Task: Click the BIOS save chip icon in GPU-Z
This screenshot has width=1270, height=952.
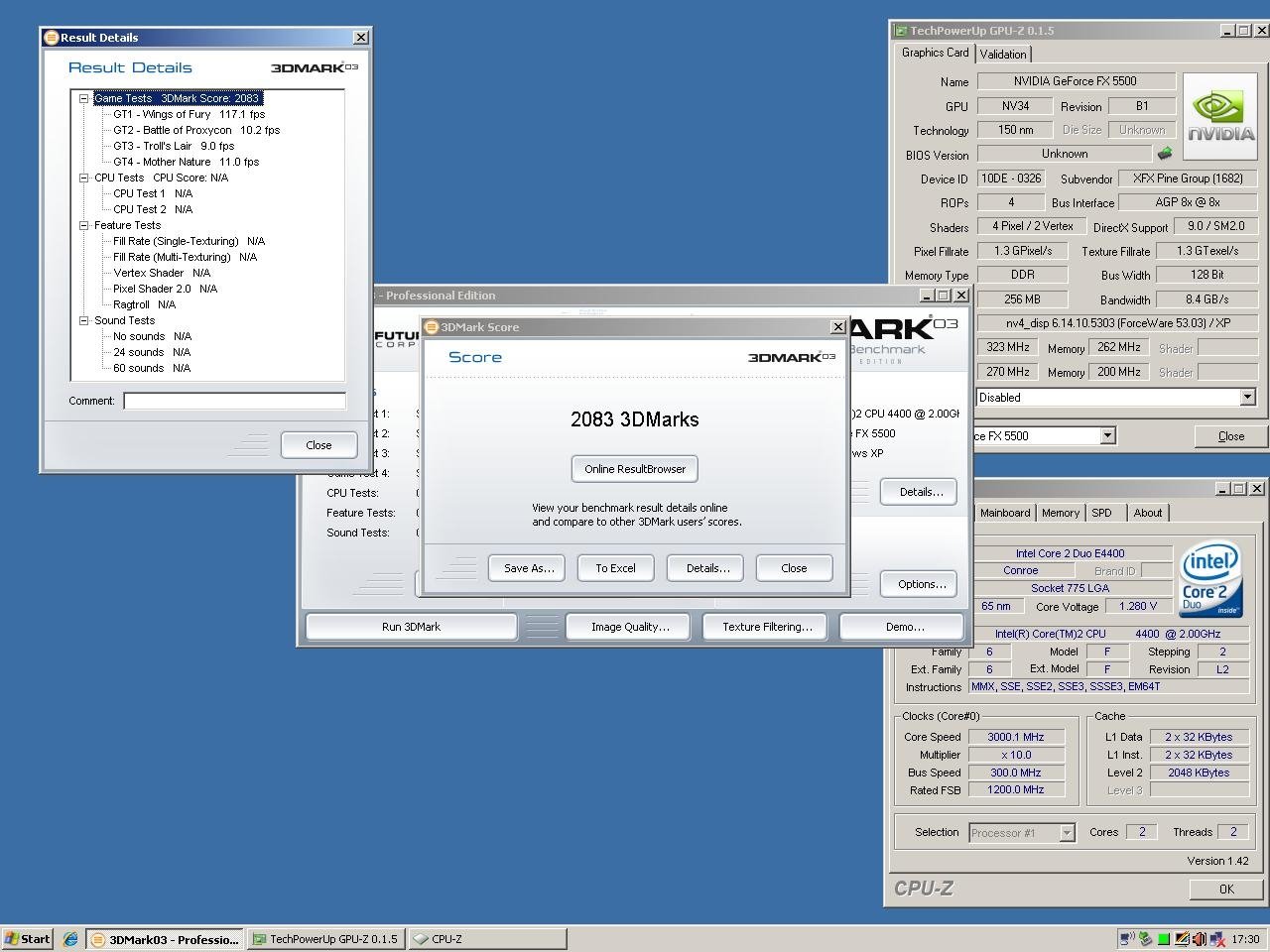Action: click(1165, 154)
